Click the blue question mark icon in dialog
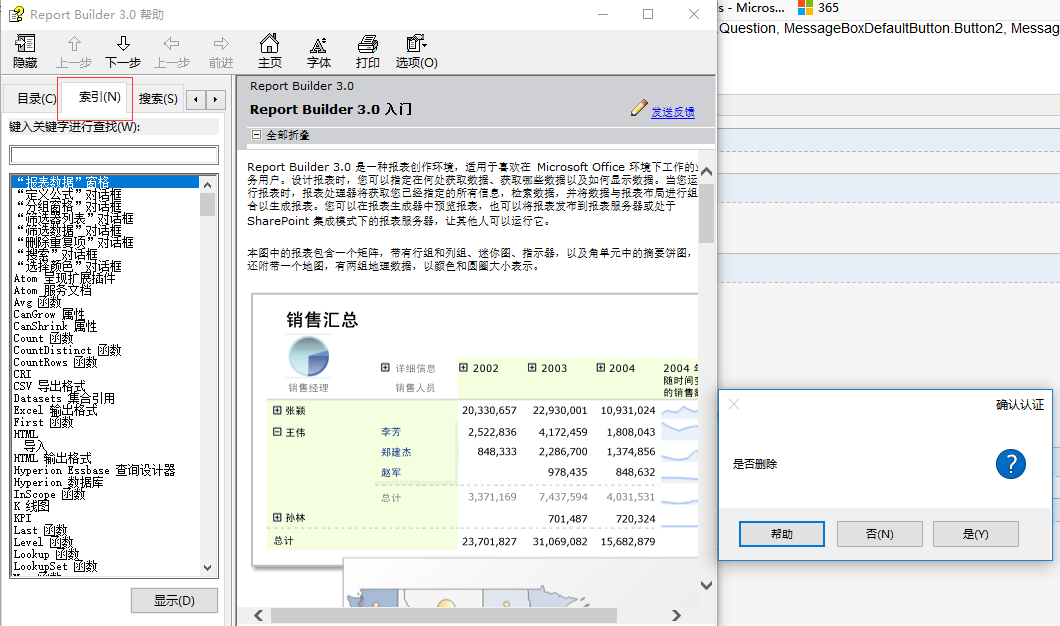The width and height of the screenshot is (1060, 626). [1011, 464]
